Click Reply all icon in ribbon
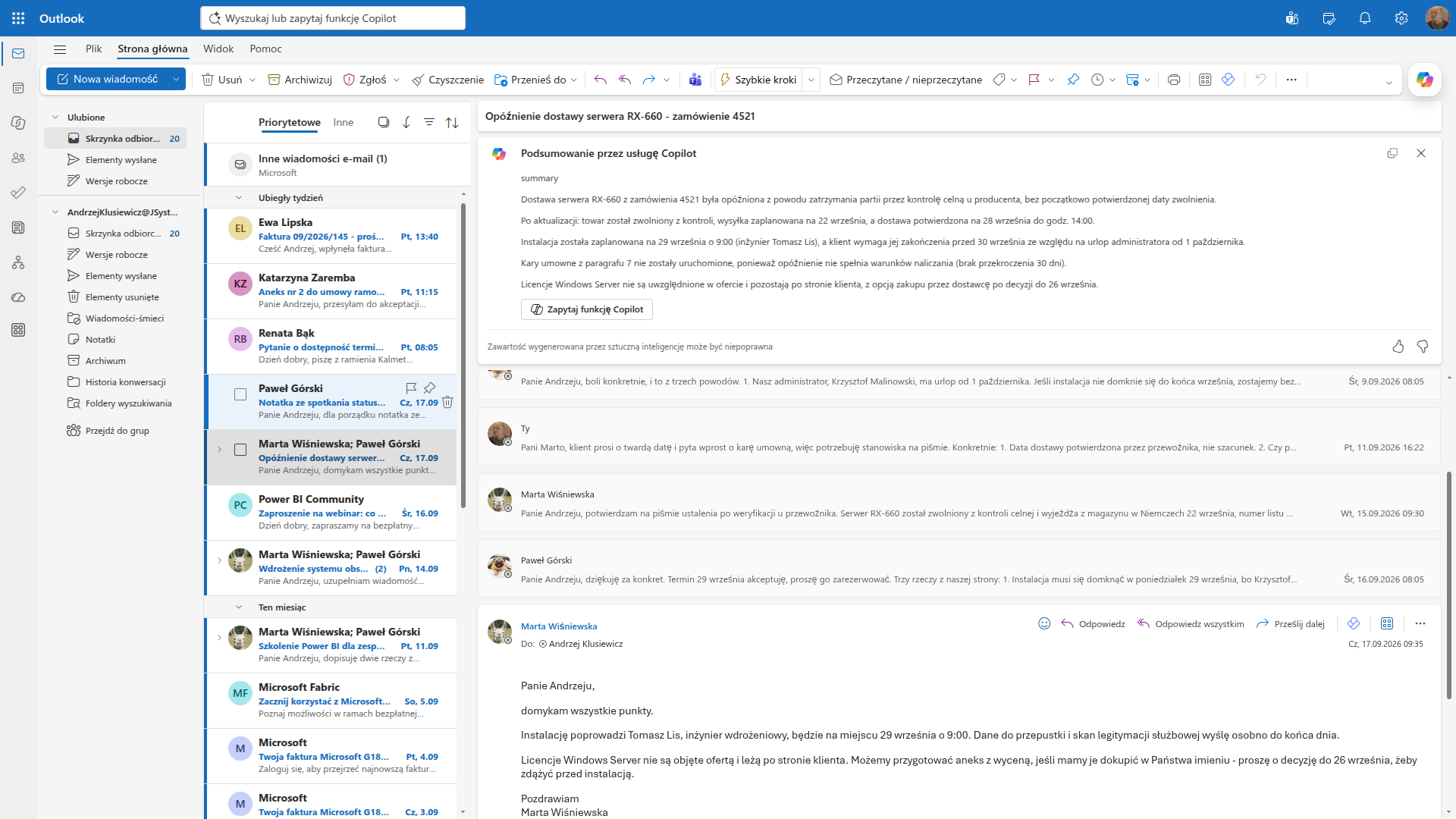The image size is (1456, 819). (x=625, y=80)
